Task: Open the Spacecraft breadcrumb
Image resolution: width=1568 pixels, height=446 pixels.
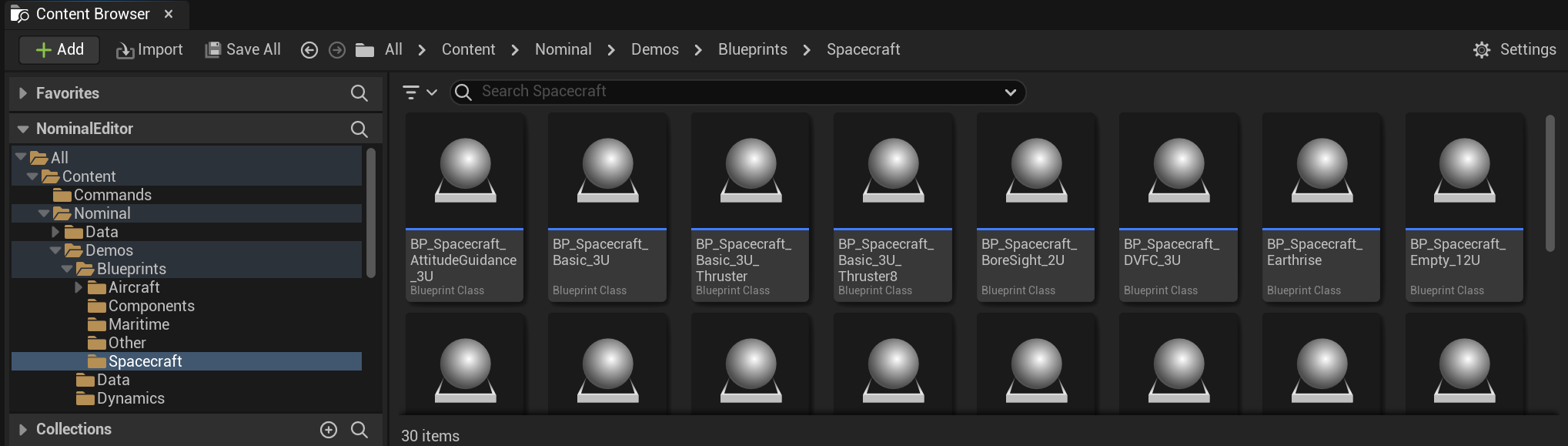Action: coord(864,49)
